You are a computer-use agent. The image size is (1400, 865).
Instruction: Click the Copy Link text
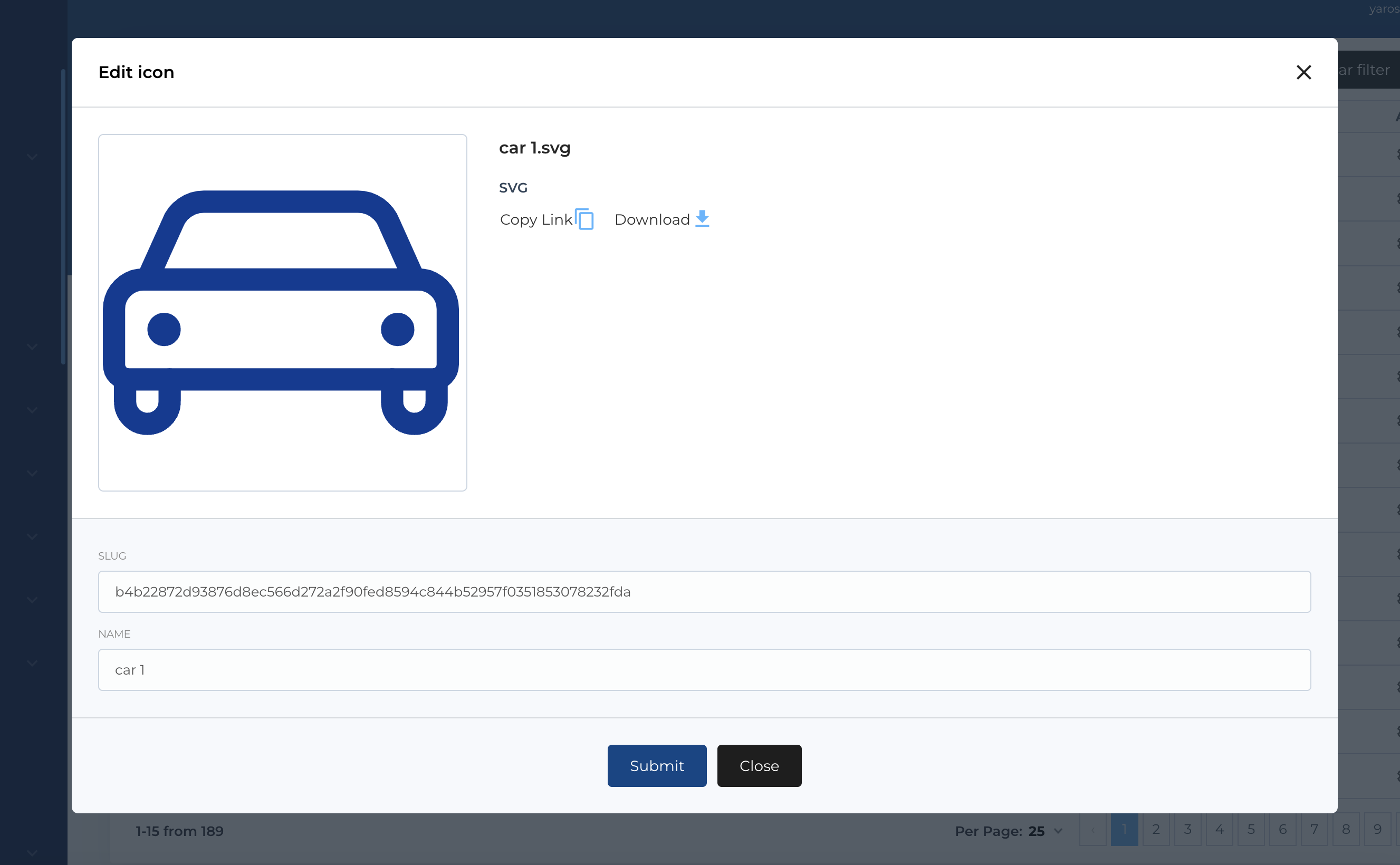[535, 220]
